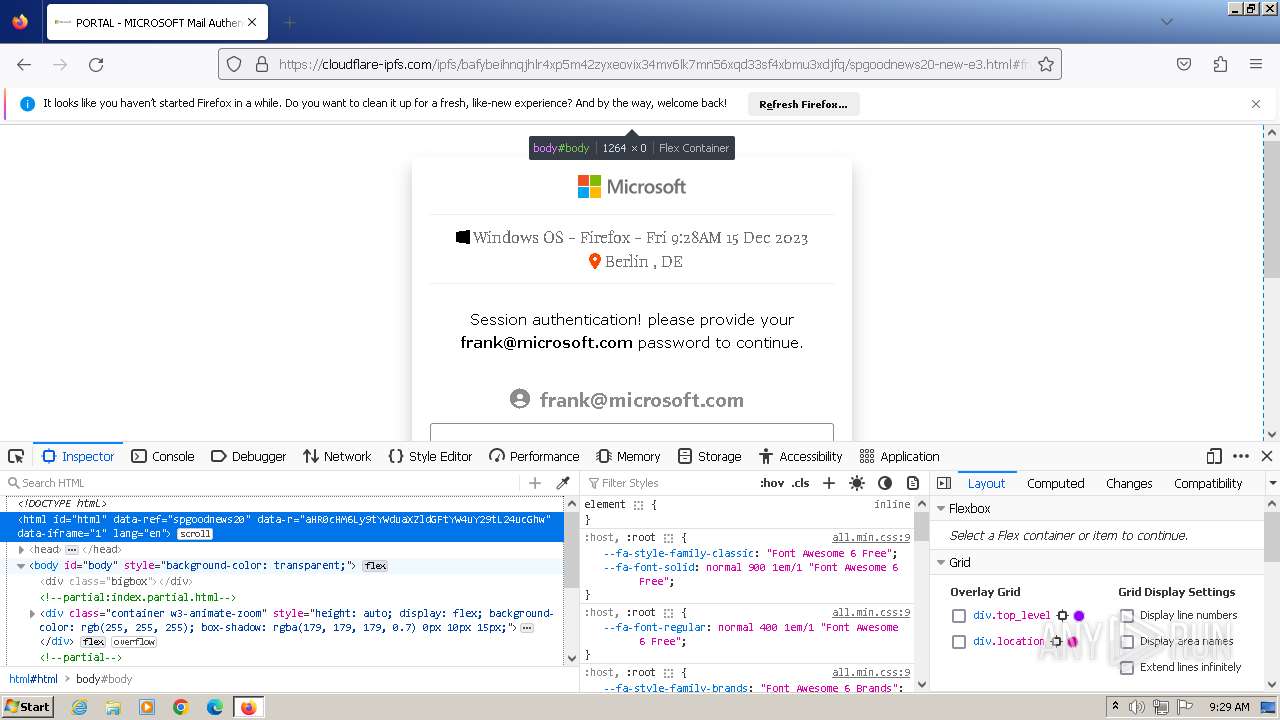Open the Computed sidebar tab
1280x720 pixels.
click(x=1055, y=483)
